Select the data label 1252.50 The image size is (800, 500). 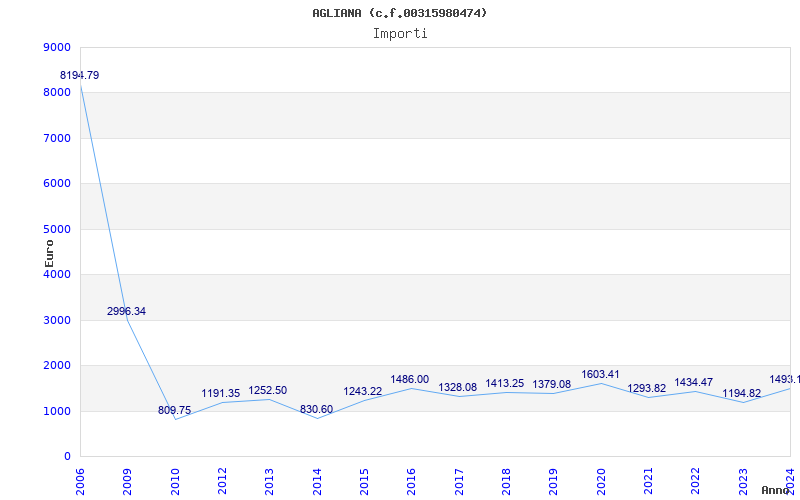pos(268,390)
